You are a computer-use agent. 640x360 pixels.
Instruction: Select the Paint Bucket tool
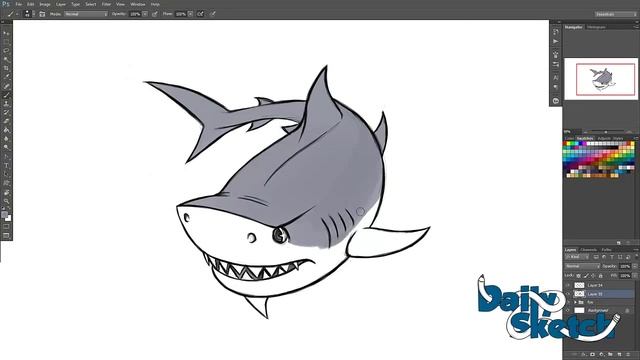[6, 130]
